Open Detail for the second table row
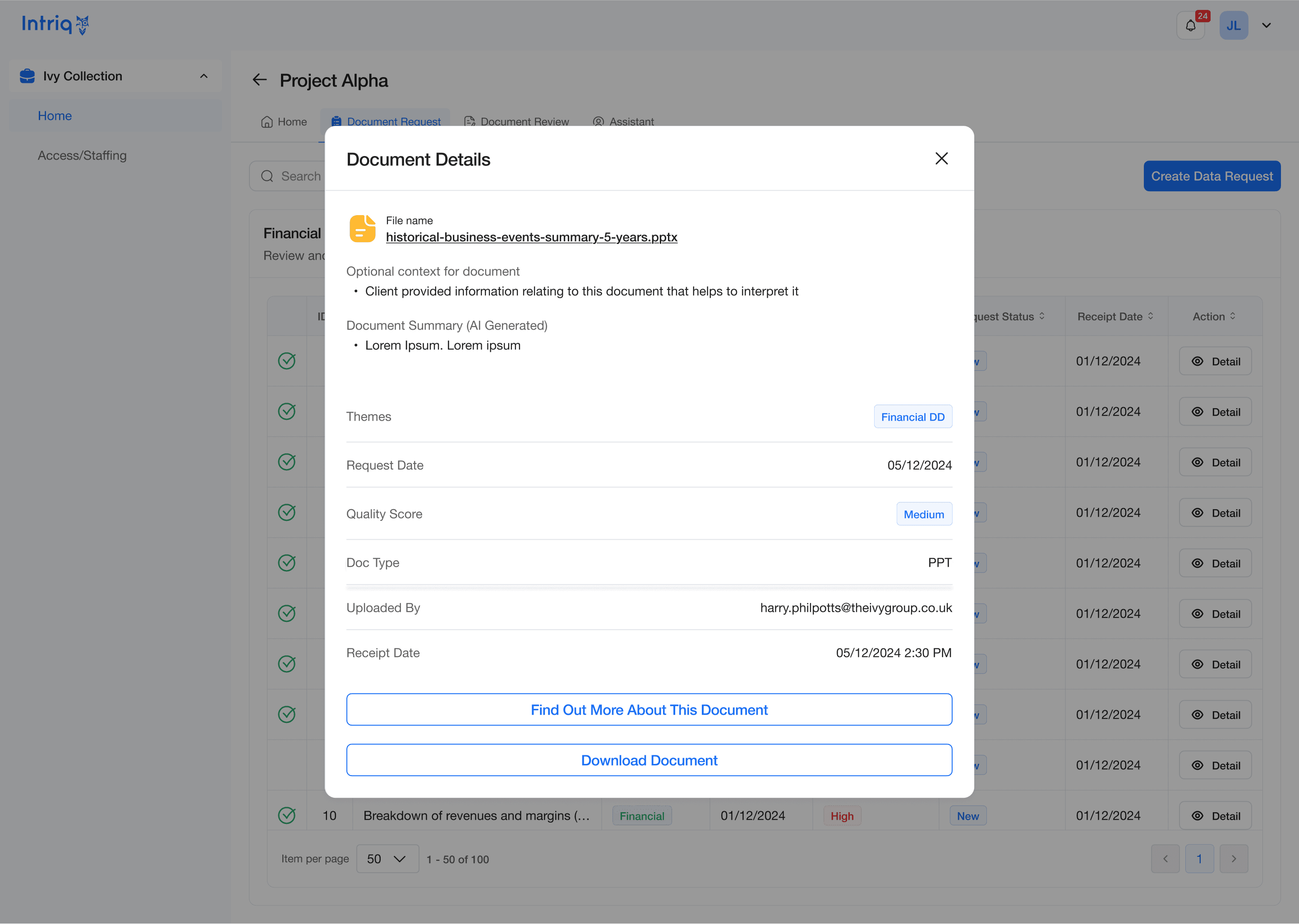The height and width of the screenshot is (924, 1299). pyautogui.click(x=1215, y=412)
